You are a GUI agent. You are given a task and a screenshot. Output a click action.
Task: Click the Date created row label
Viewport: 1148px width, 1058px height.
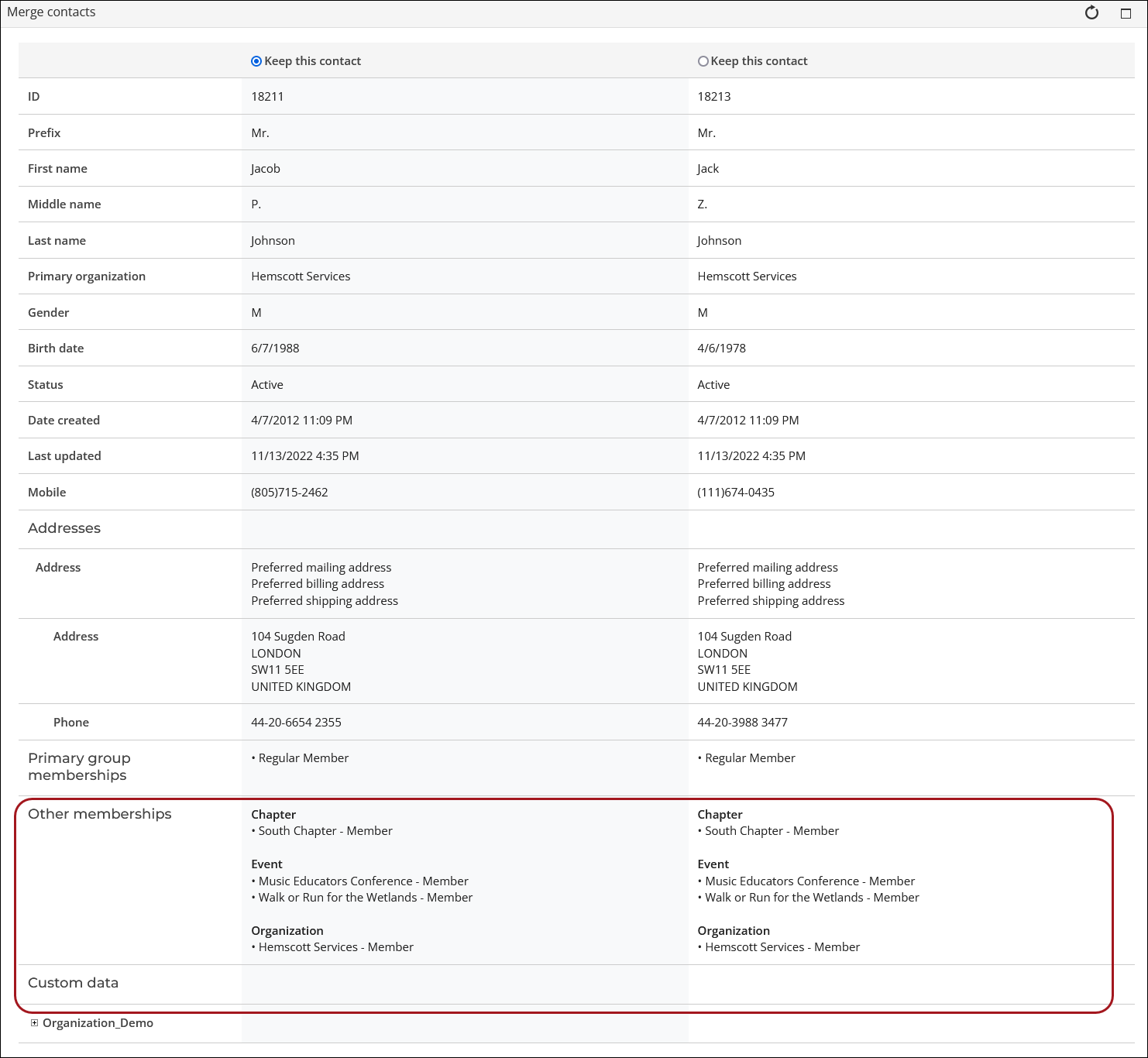pyautogui.click(x=64, y=421)
